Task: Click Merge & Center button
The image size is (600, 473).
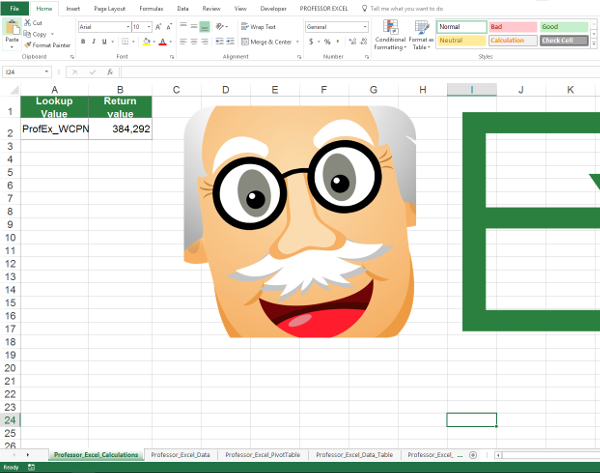Action: 266,42
